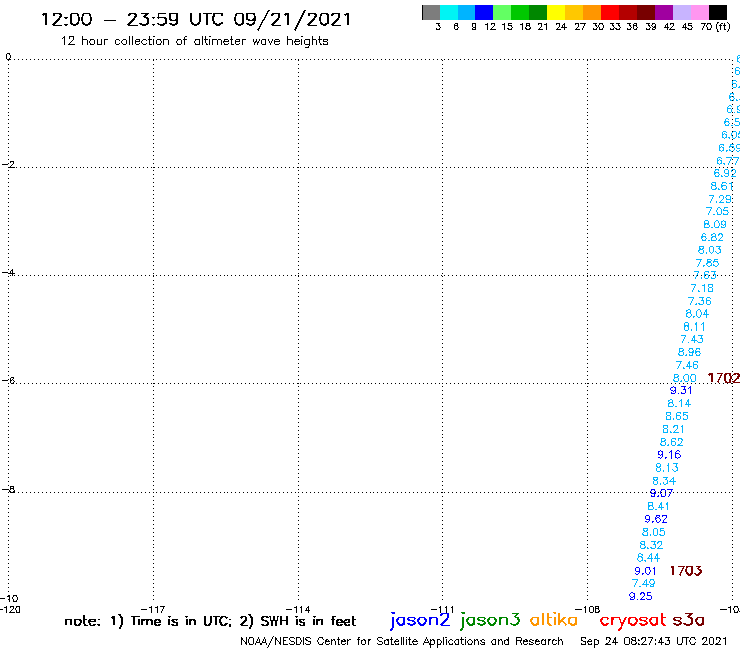Click the dark blue value 9.31
The width and height of the screenshot is (740, 650).
[681, 390]
